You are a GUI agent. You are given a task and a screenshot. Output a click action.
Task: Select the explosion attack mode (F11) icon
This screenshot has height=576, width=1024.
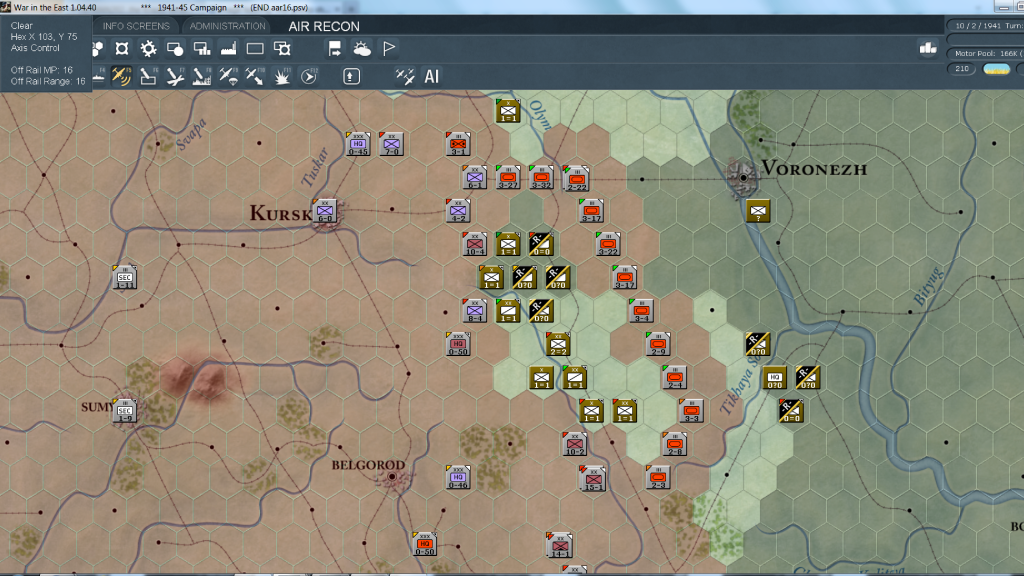[282, 75]
